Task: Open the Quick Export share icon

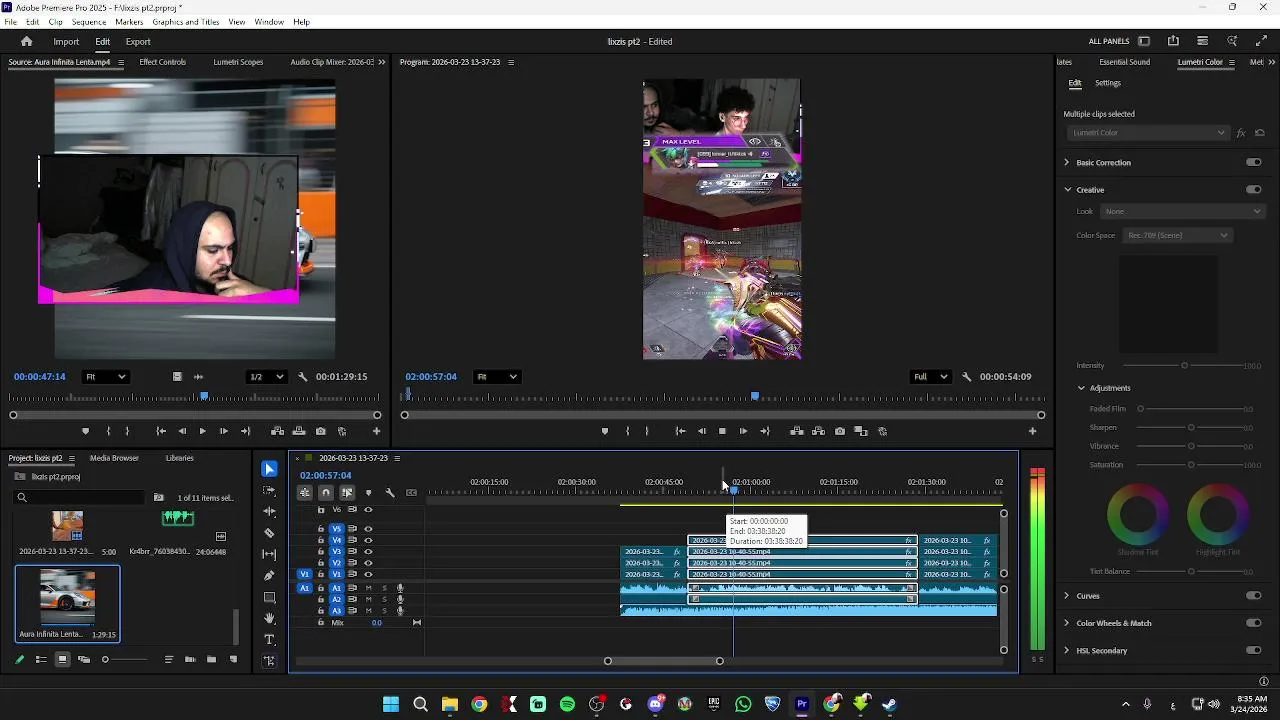Action: tap(1173, 41)
